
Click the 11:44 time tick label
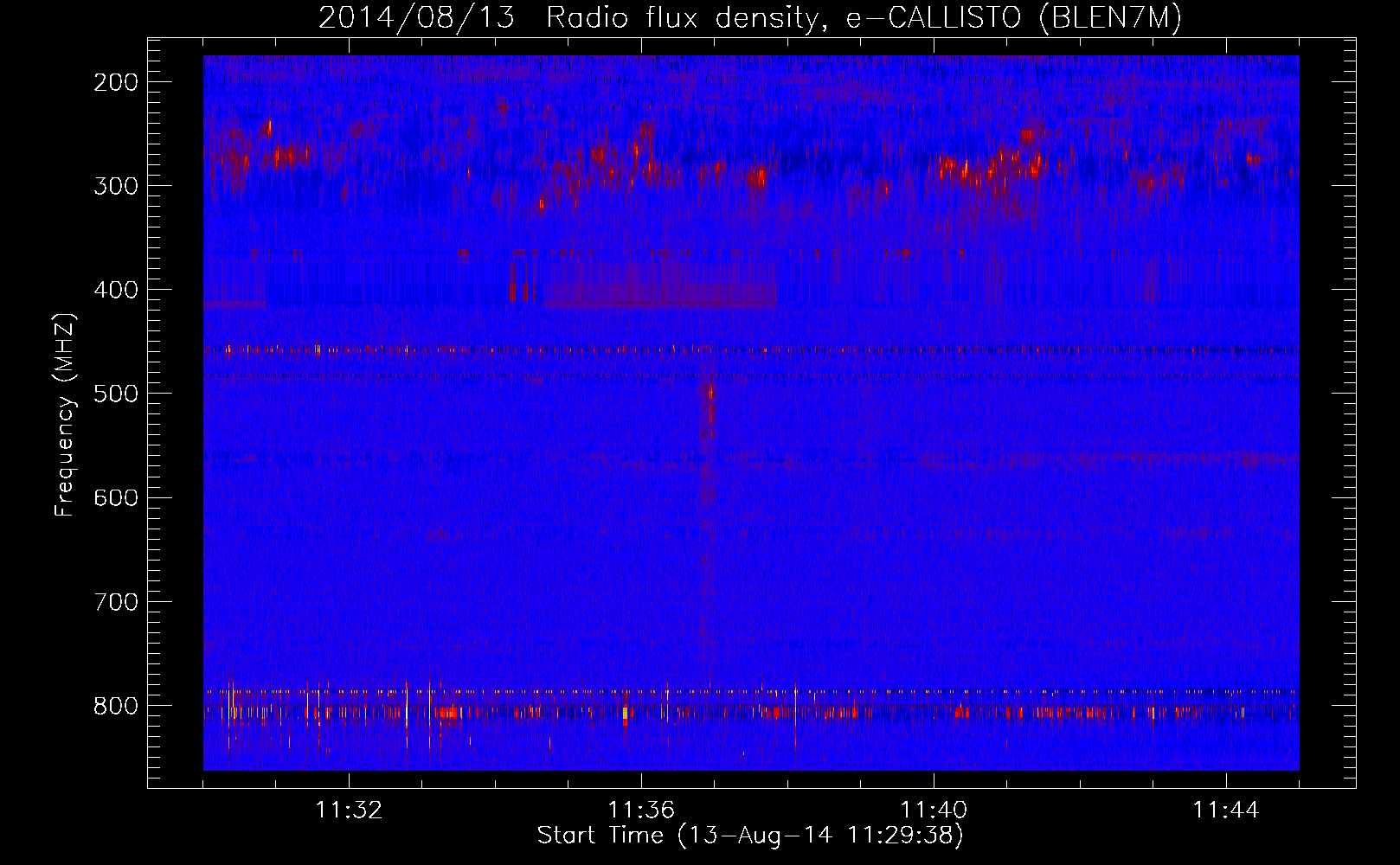tap(1226, 811)
